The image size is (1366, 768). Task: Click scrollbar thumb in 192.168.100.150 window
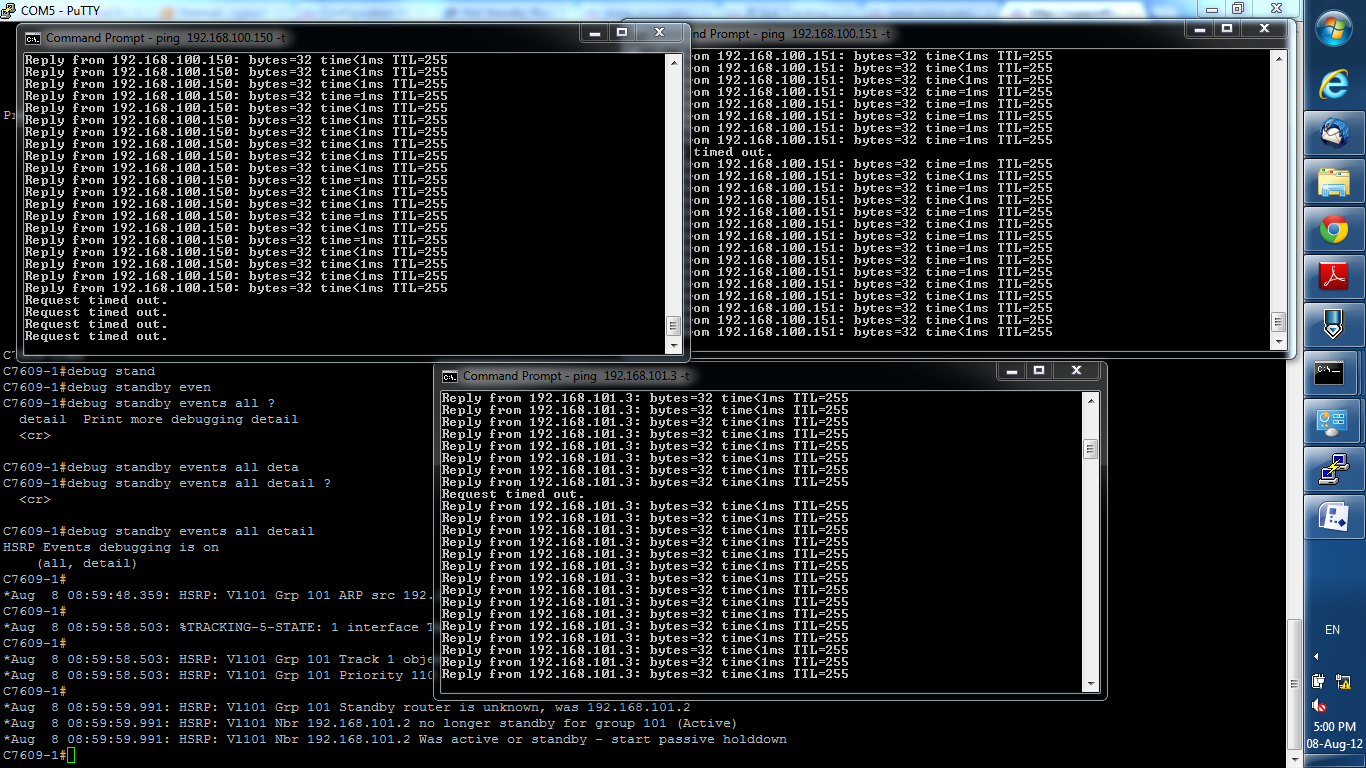coord(674,327)
